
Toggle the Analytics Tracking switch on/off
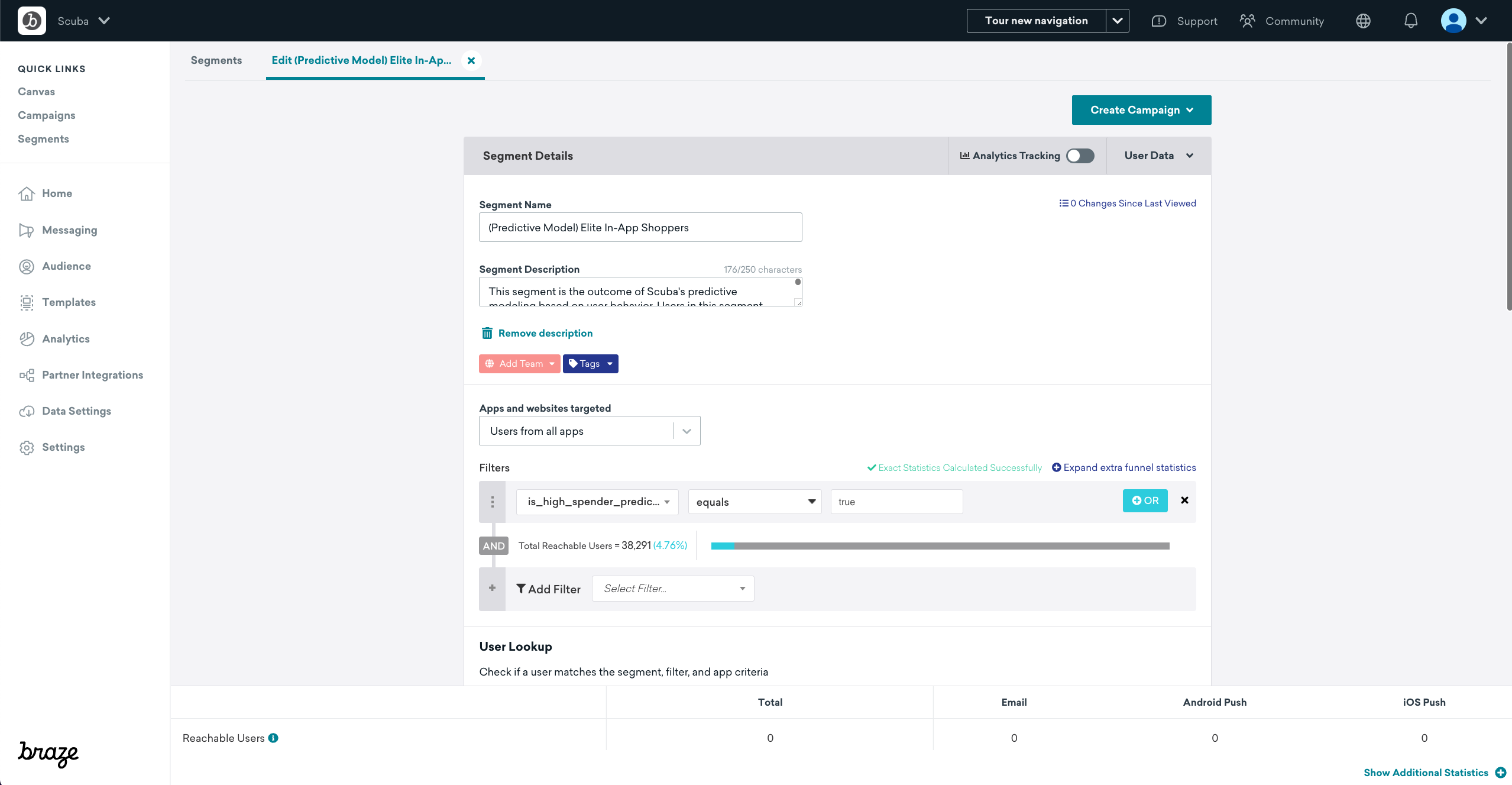pyautogui.click(x=1080, y=155)
